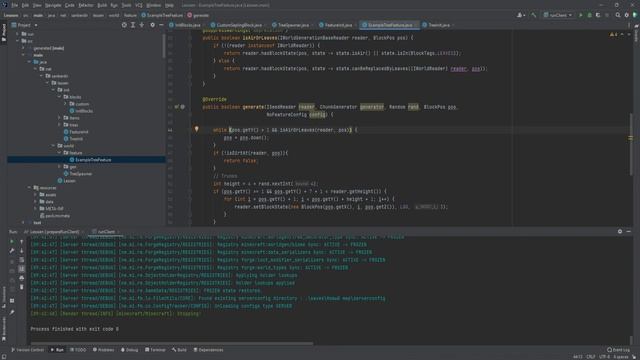Click the wrench icon in Run panel toolbar

pyautogui.click(x=12, y=251)
